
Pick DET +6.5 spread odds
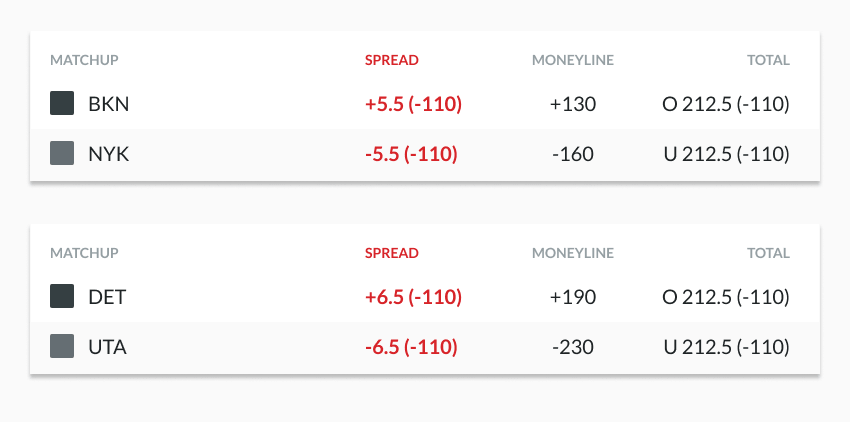tap(413, 297)
